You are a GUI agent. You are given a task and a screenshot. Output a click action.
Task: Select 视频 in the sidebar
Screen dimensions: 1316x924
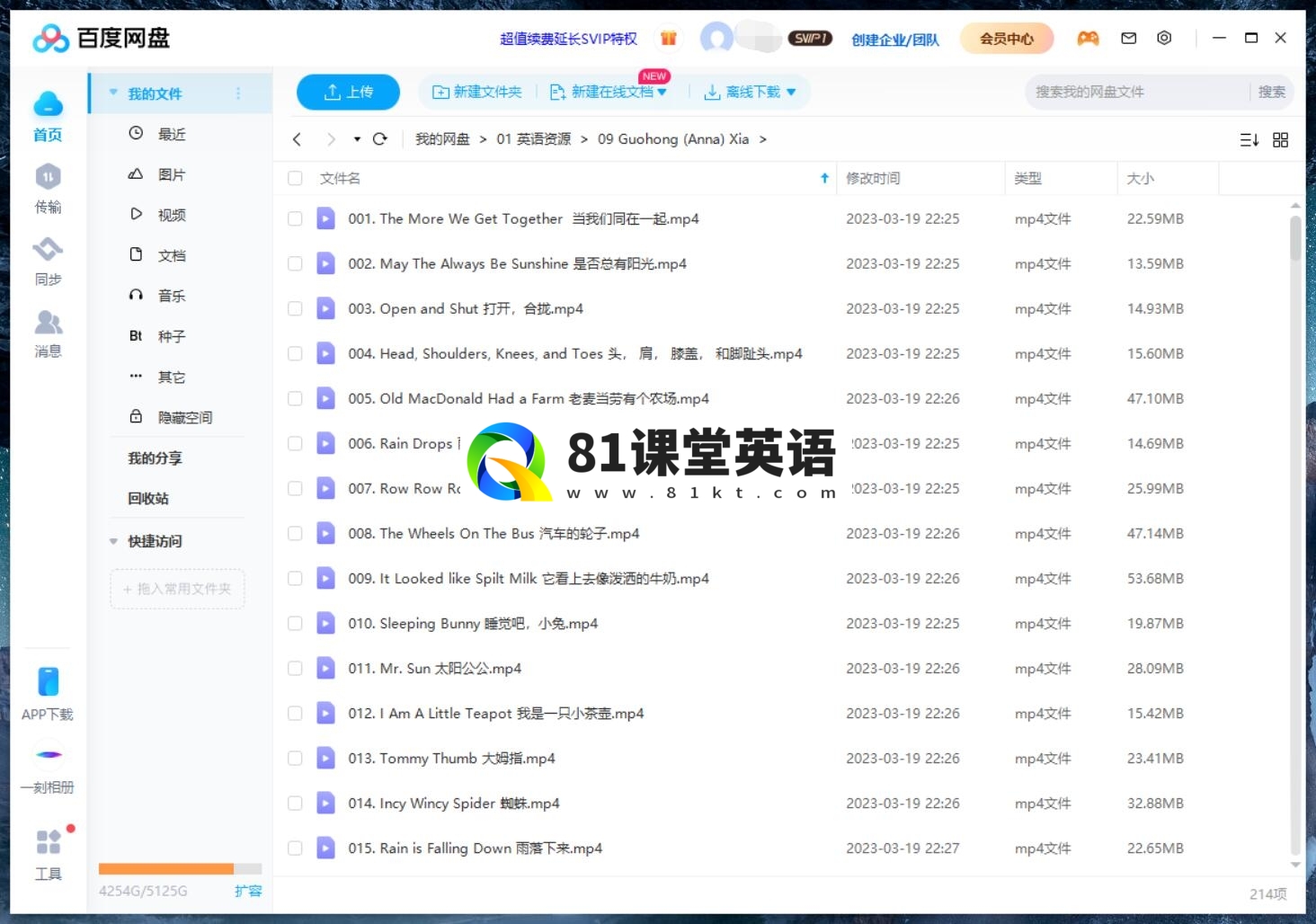(171, 215)
